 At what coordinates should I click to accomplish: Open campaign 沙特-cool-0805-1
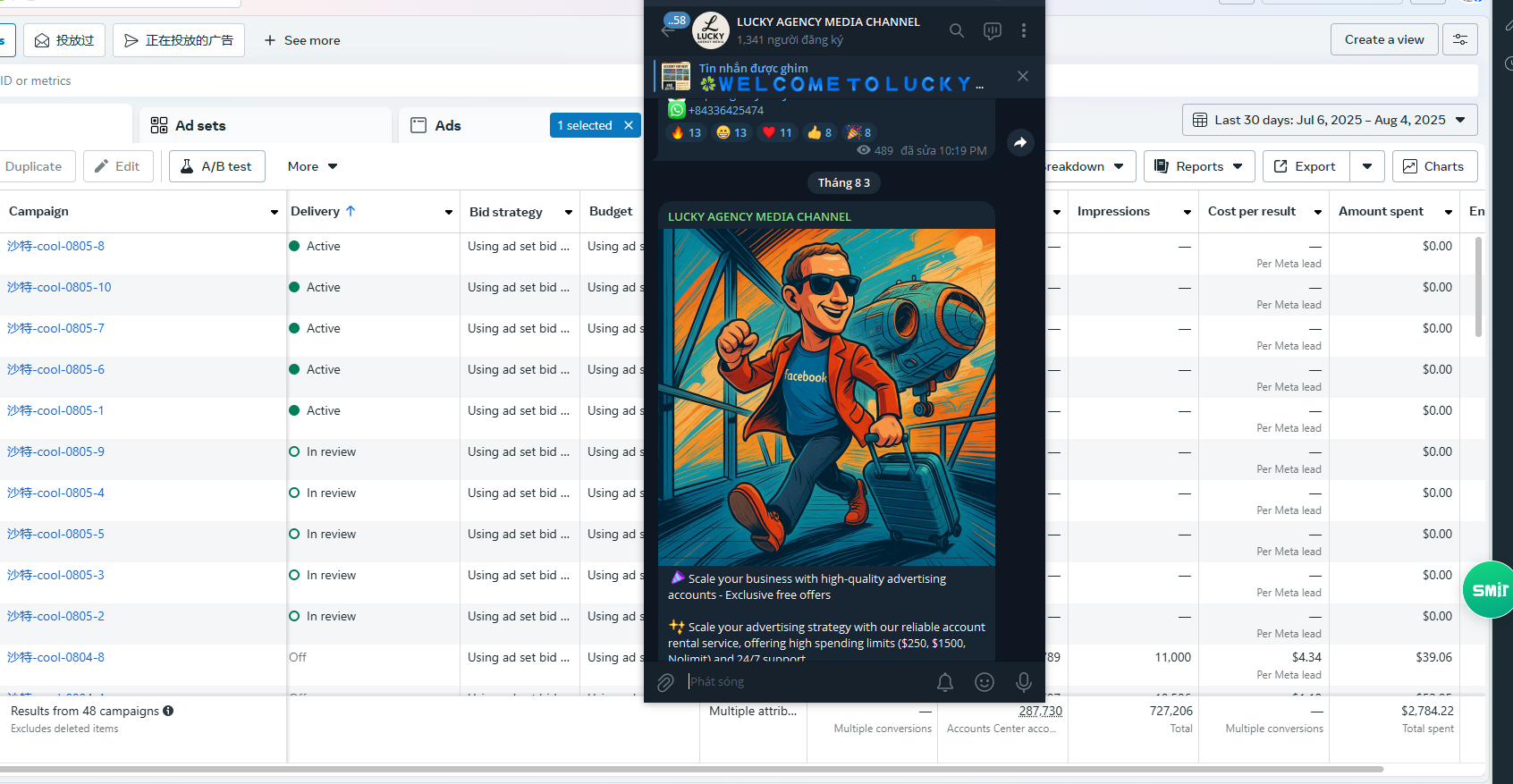55,410
